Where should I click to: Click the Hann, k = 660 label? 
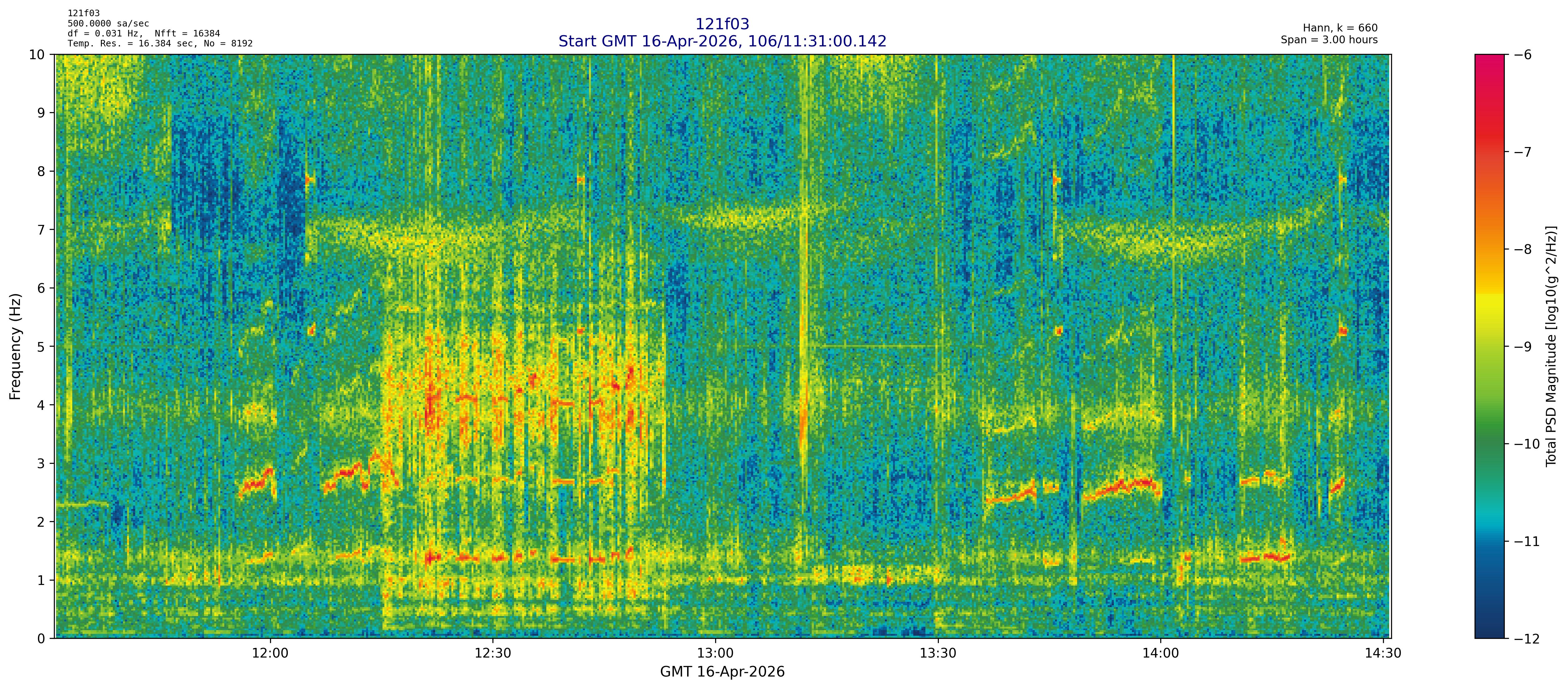(x=1340, y=28)
